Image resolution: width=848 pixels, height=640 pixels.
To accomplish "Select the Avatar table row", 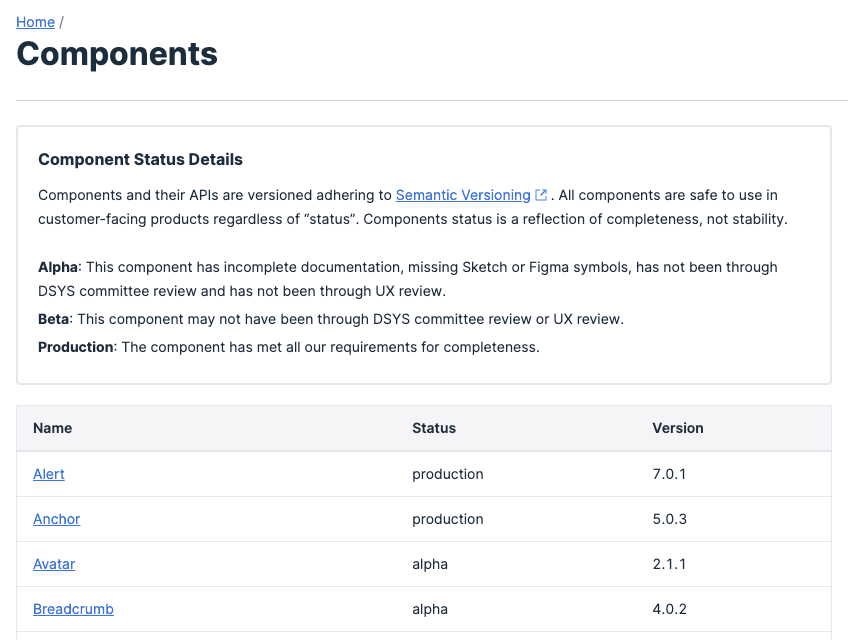I will [300, 564].
